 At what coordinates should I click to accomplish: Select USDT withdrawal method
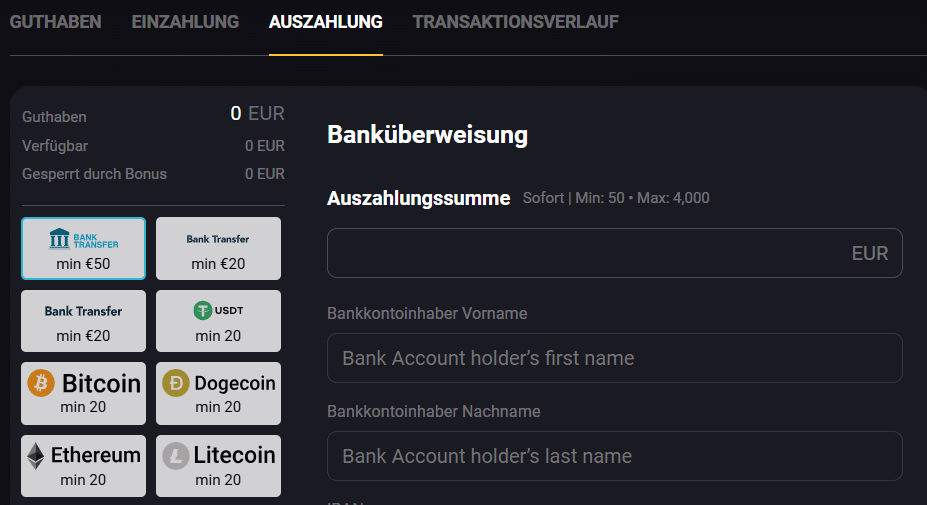tap(218, 321)
